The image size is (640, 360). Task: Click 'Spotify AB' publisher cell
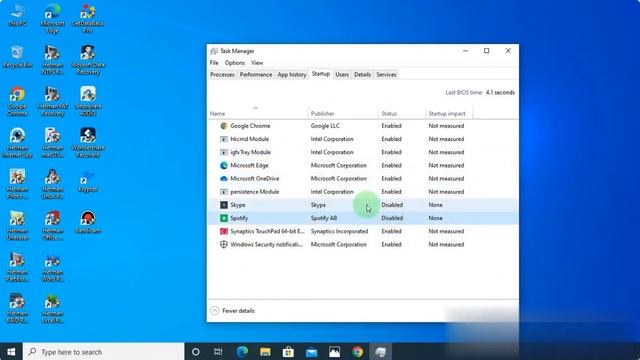[x=324, y=218]
